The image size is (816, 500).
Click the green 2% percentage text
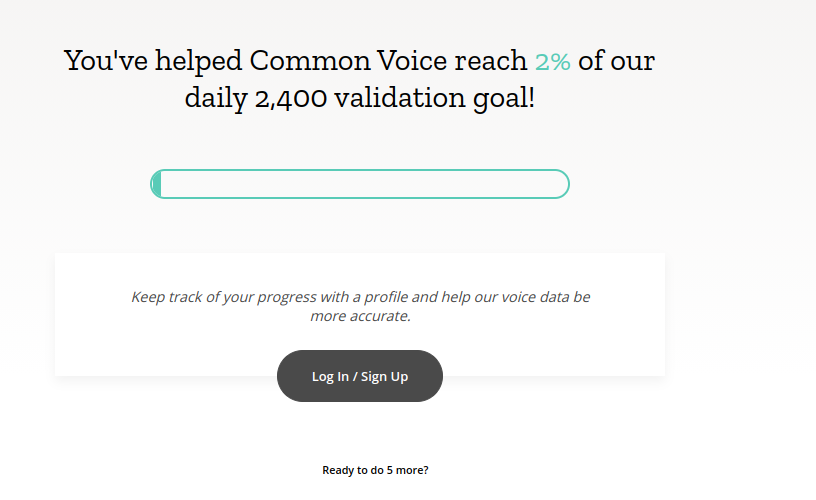[x=553, y=61]
